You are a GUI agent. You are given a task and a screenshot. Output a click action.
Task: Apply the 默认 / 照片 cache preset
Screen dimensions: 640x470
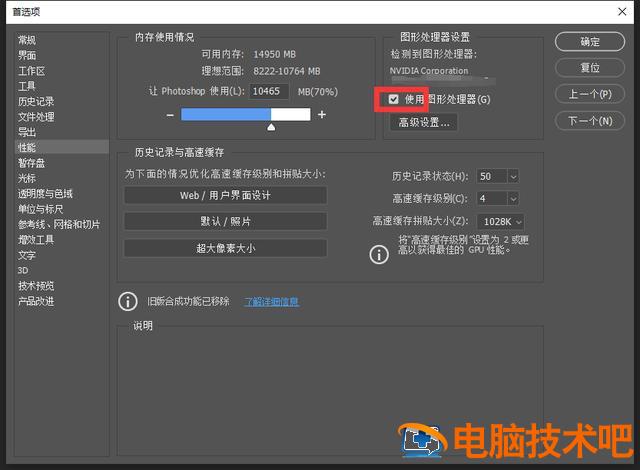225,222
